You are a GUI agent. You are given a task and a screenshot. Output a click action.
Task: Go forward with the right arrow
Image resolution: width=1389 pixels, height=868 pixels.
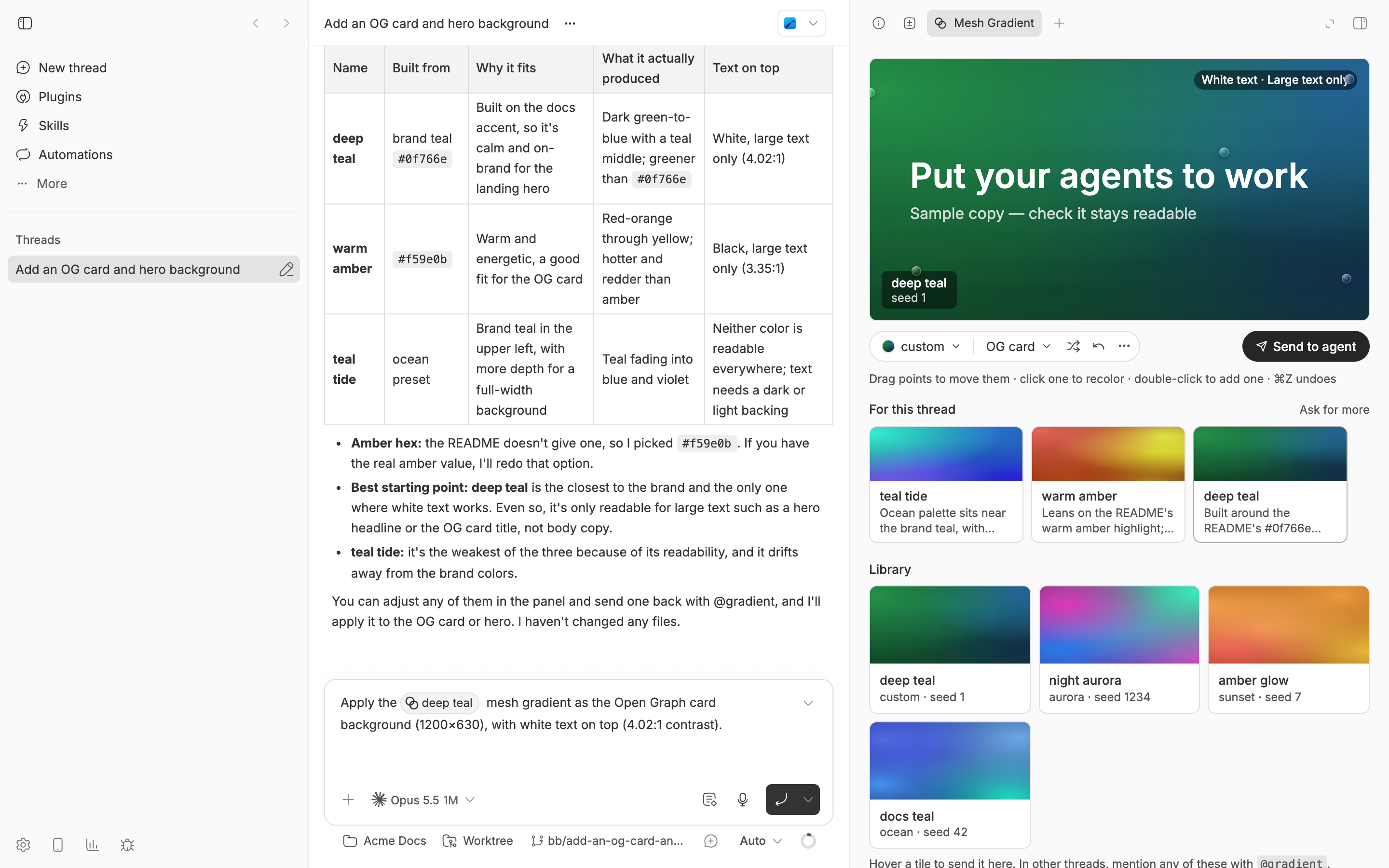pyautogui.click(x=286, y=23)
